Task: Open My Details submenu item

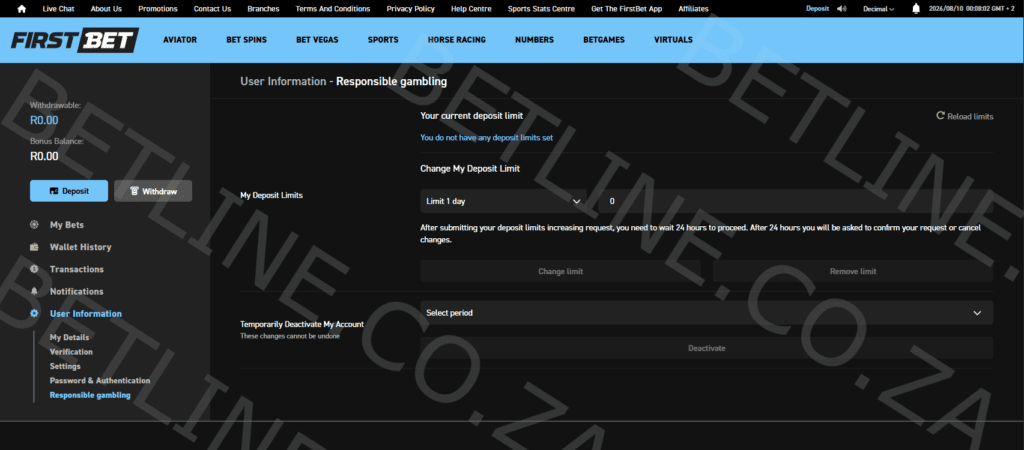Action: pyautogui.click(x=69, y=337)
